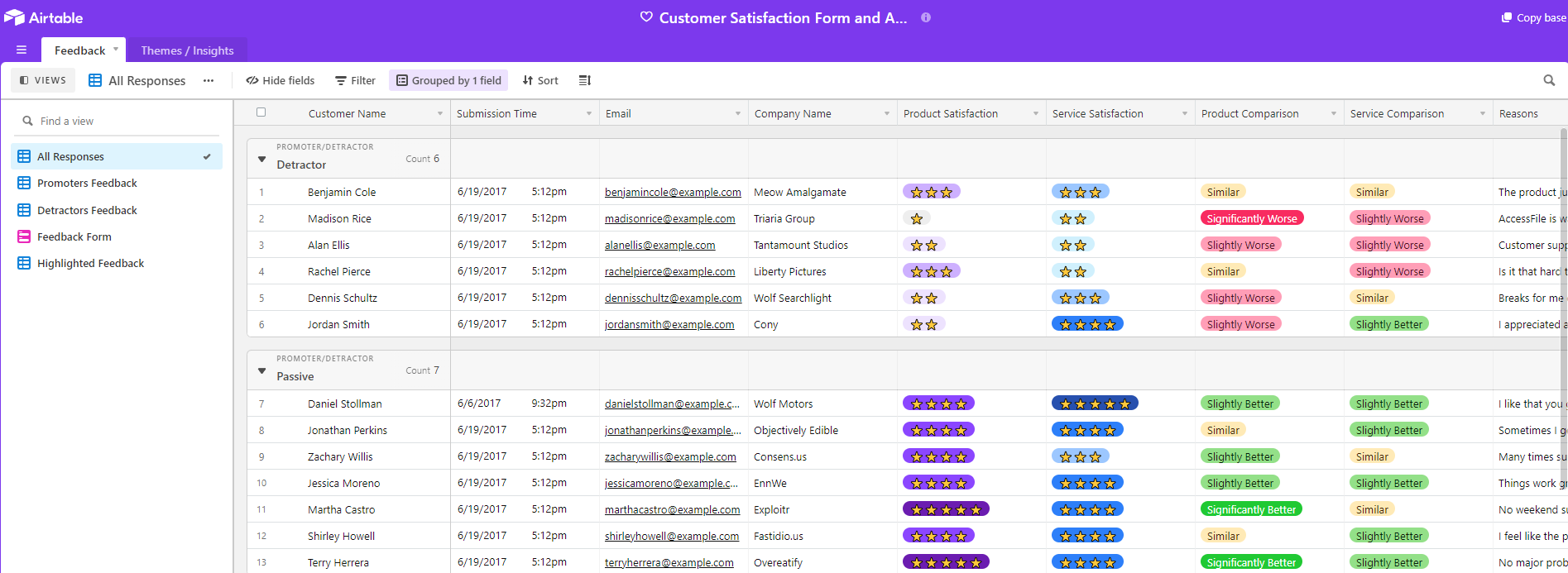
Task: Switch to the Themes / Insights tab
Action: point(187,50)
